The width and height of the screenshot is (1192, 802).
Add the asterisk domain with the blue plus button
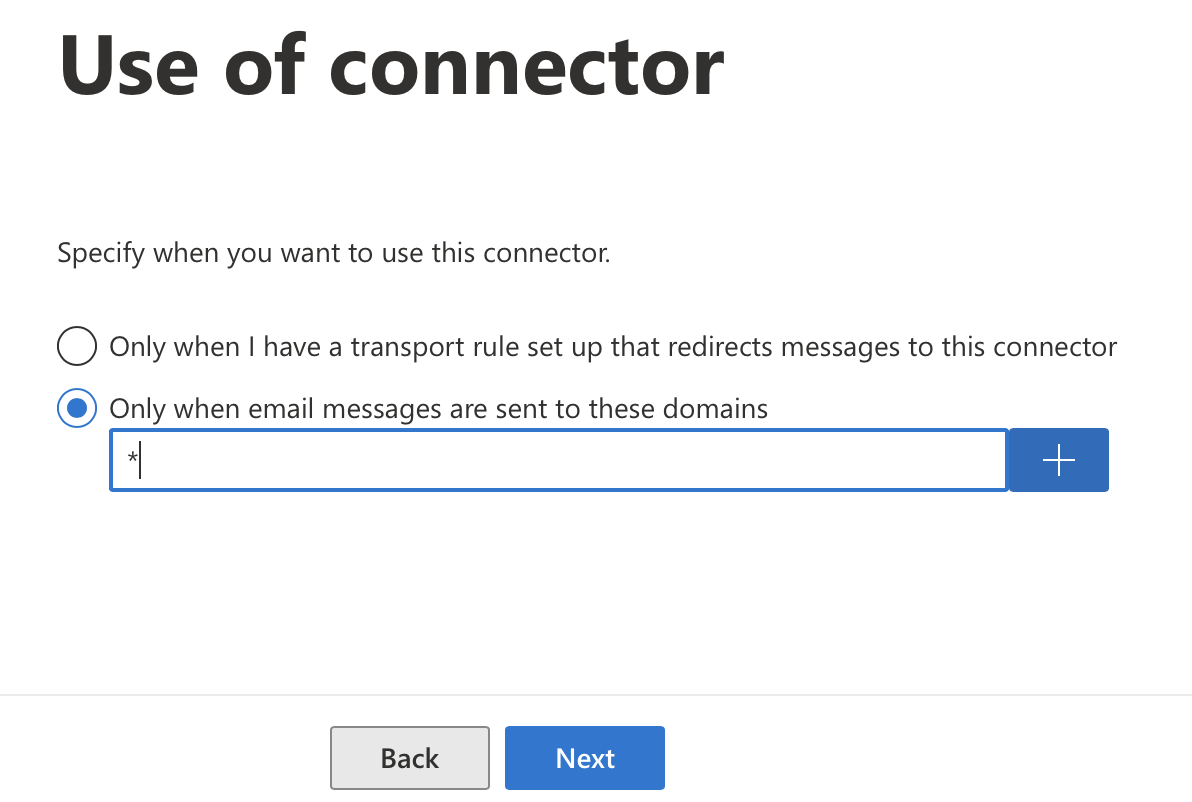1058,460
